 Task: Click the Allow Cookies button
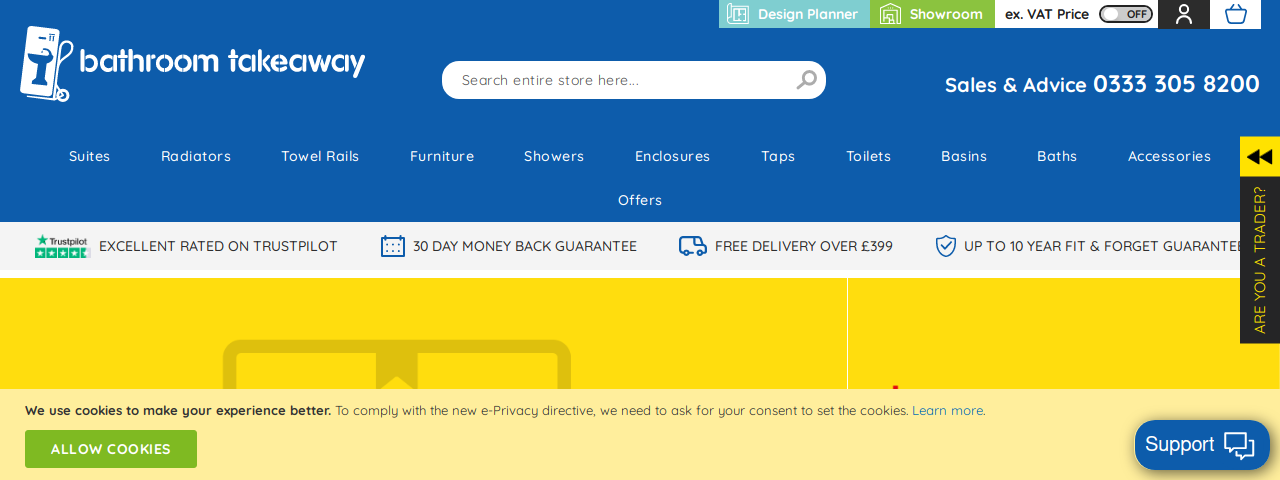click(x=111, y=449)
